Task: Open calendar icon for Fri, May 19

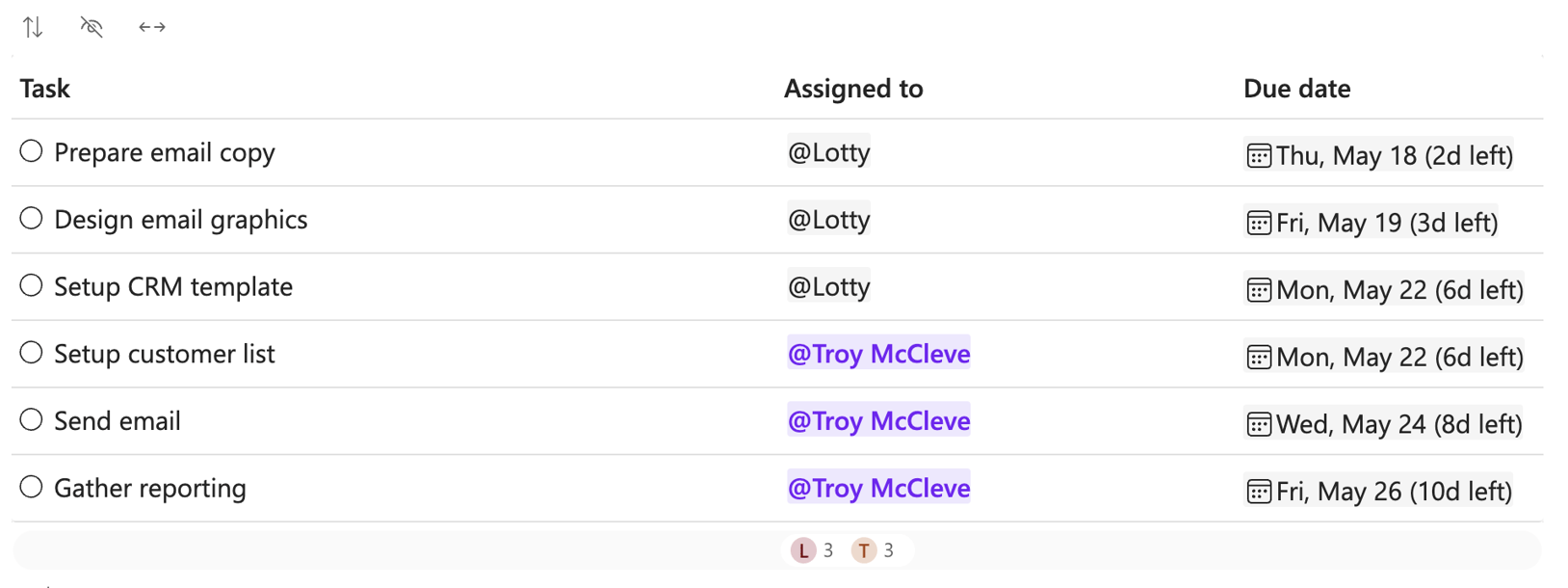Action: click(x=1259, y=223)
